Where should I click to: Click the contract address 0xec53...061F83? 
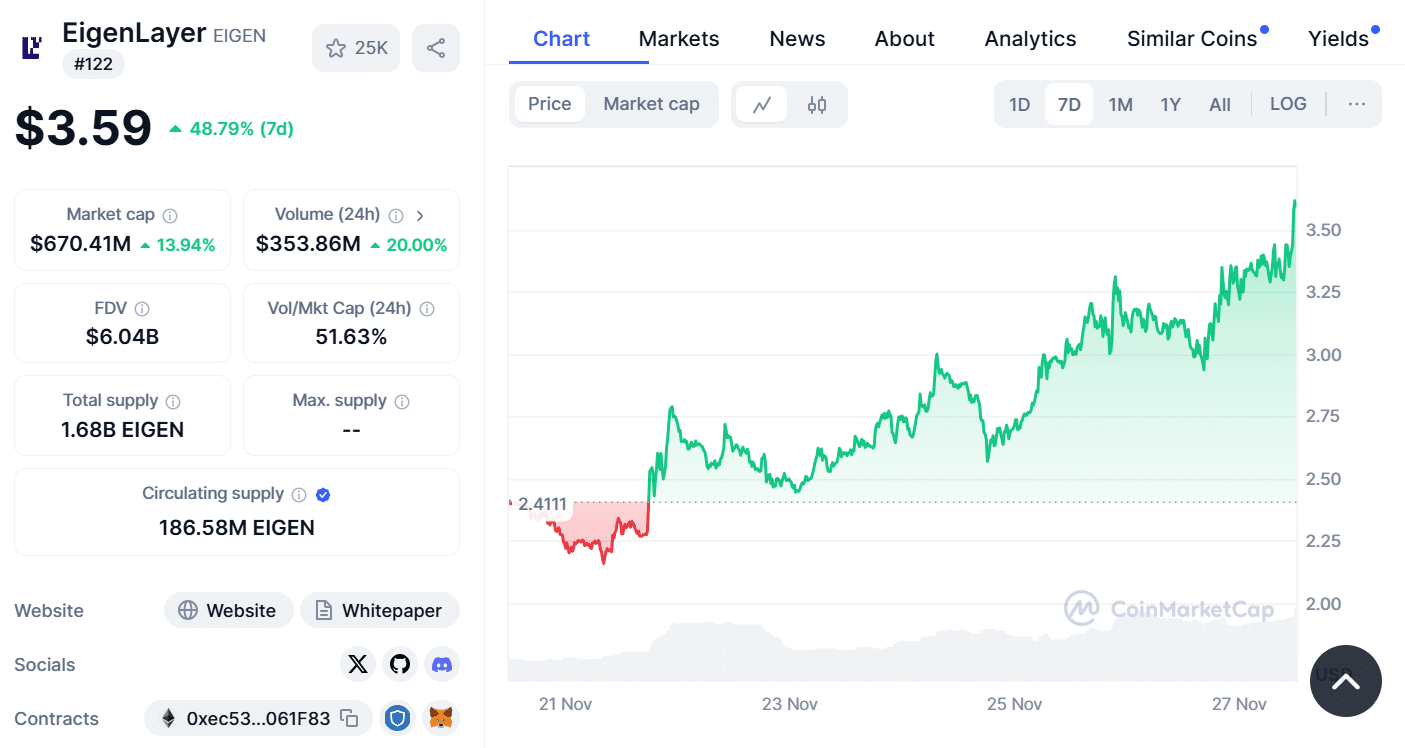(258, 718)
